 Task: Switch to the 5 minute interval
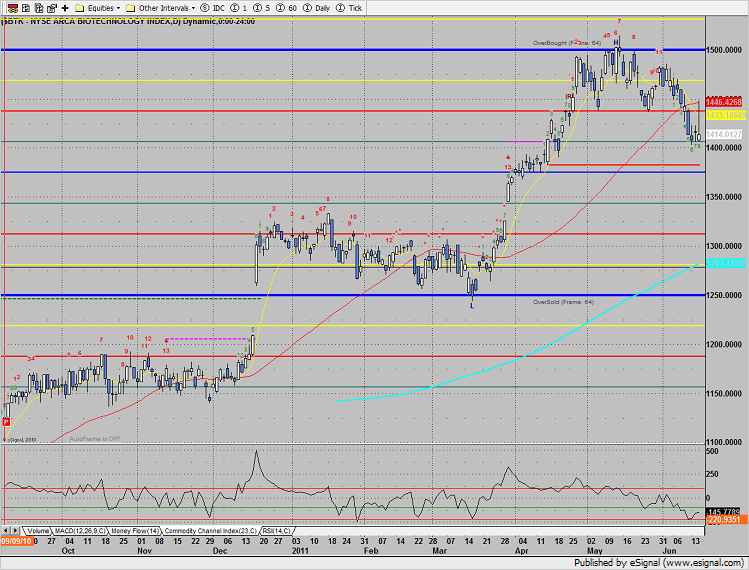point(261,8)
